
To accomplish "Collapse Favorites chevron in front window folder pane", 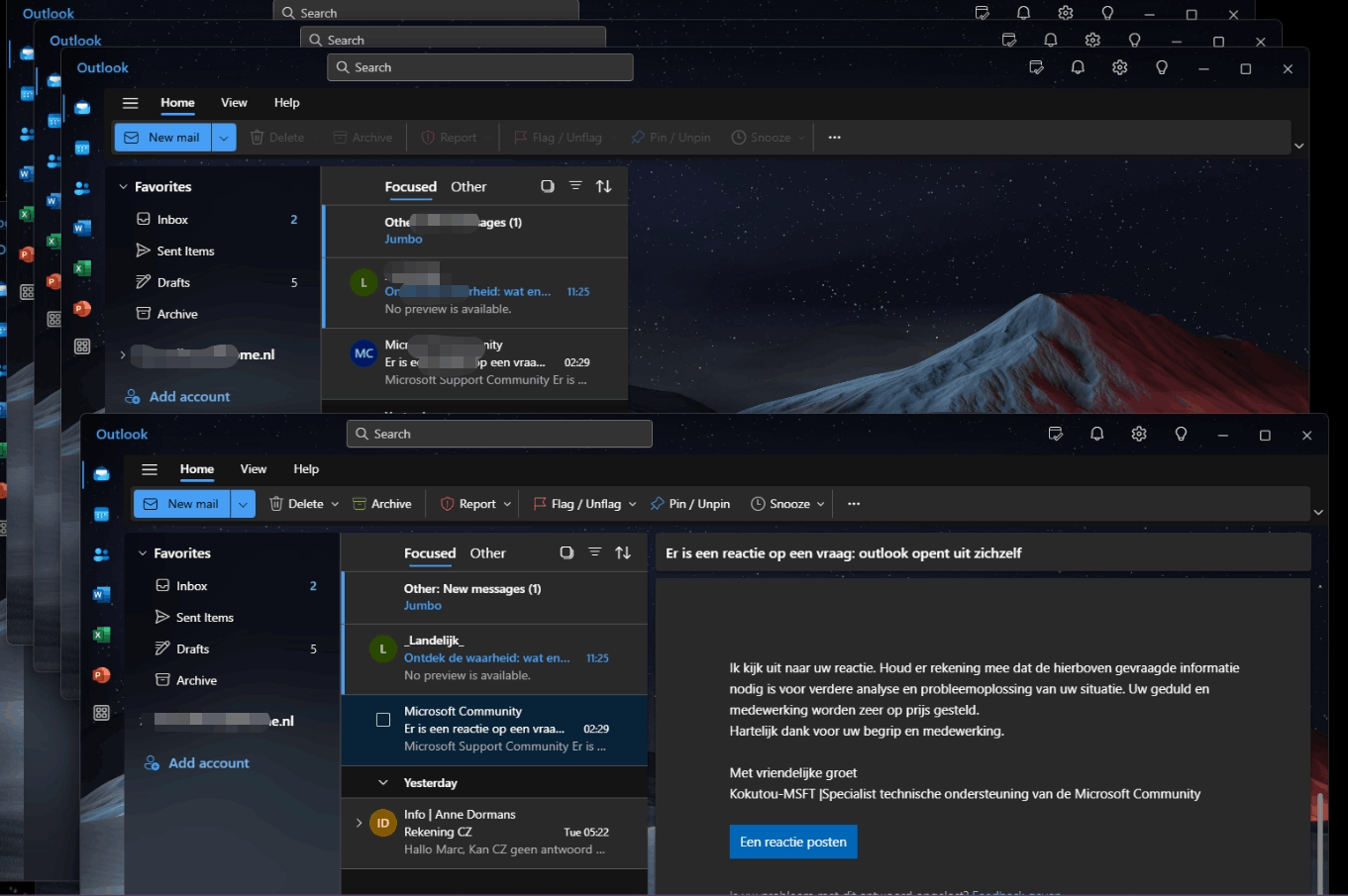I will (143, 553).
